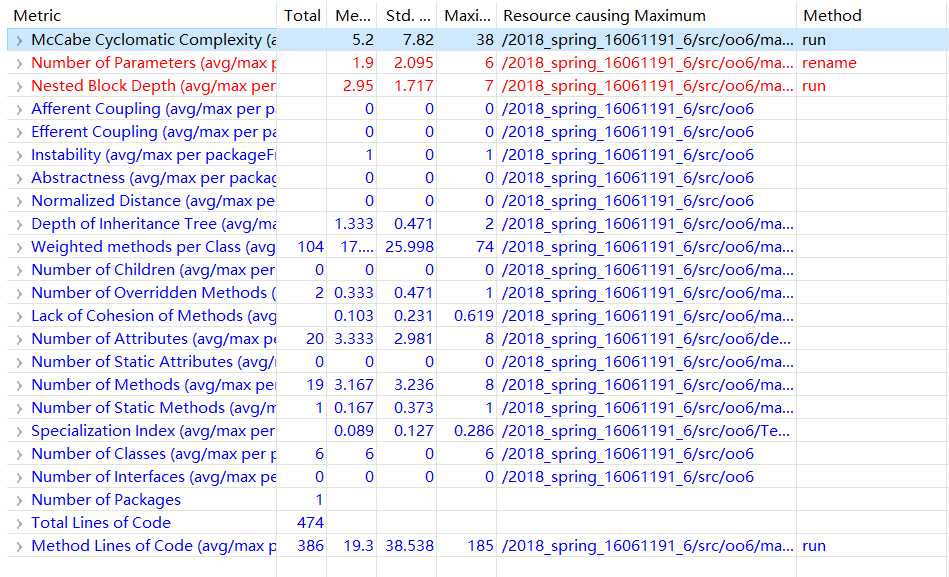This screenshot has width=949, height=577.
Task: Click maximum value 74
Action: [x=485, y=247]
